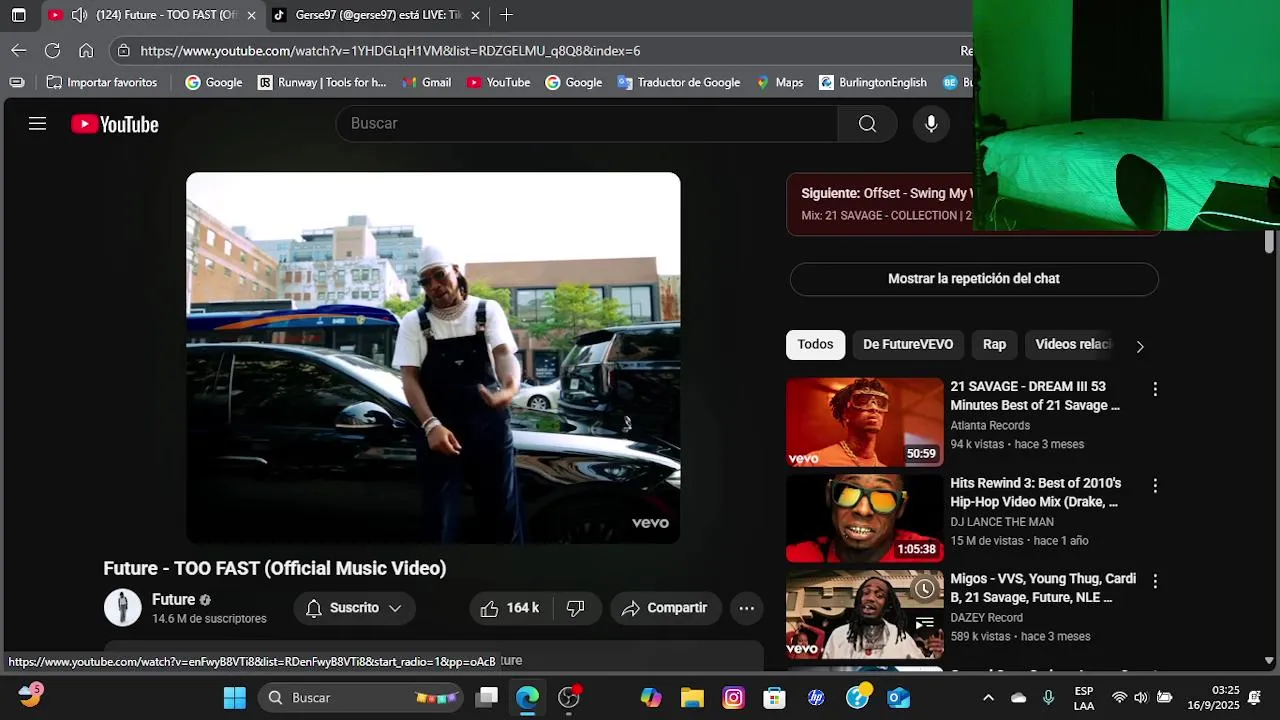Open Microsoft Store from the taskbar
This screenshot has width=1280, height=720.
pyautogui.click(x=774, y=698)
